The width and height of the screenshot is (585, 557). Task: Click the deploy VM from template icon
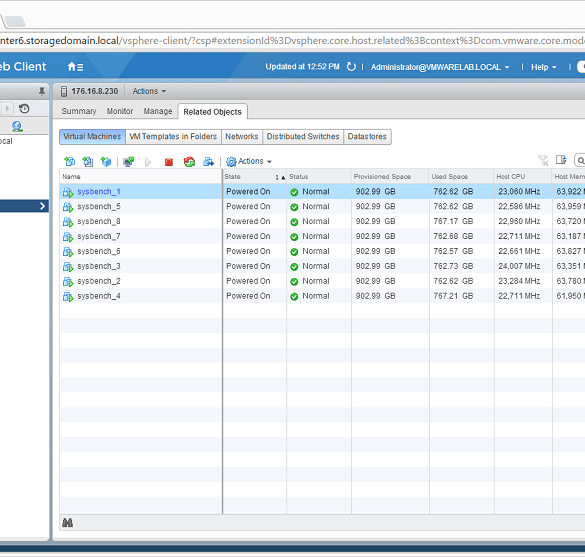[88, 161]
